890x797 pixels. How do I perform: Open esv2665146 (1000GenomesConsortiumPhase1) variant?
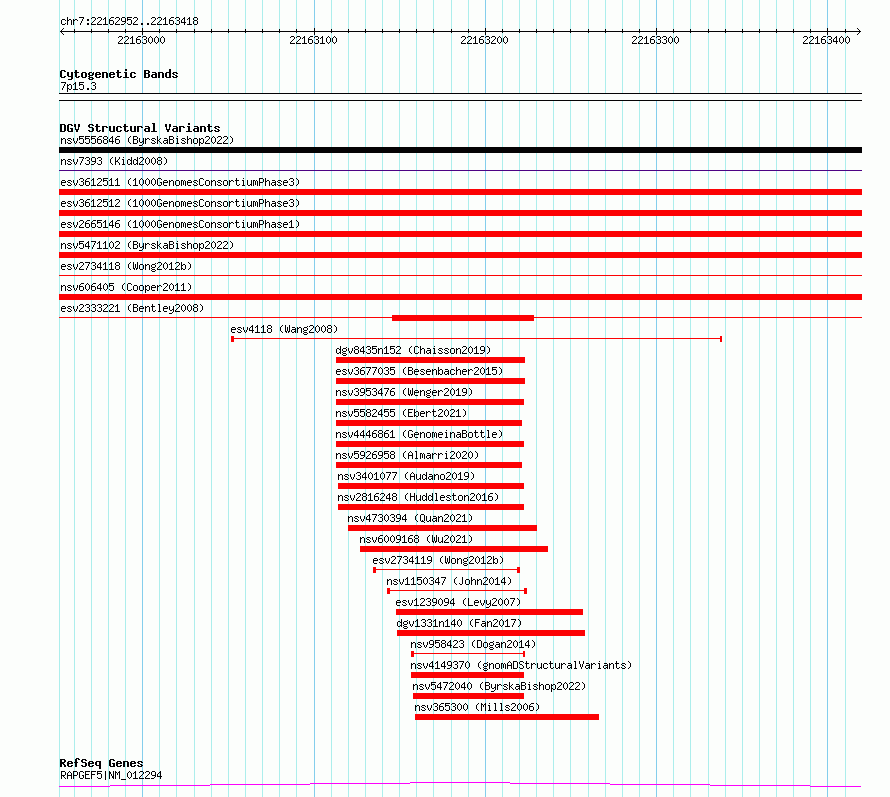tap(180, 224)
